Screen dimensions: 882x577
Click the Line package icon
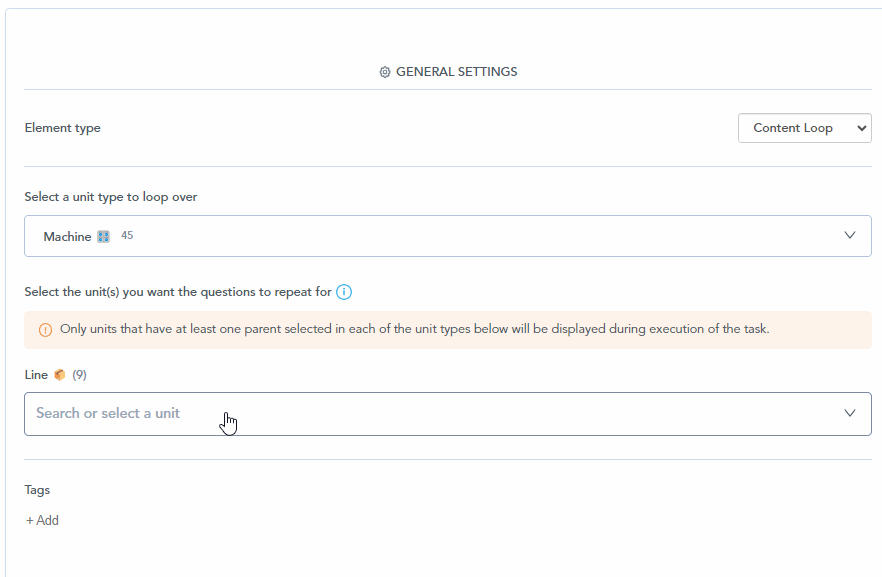coord(60,375)
